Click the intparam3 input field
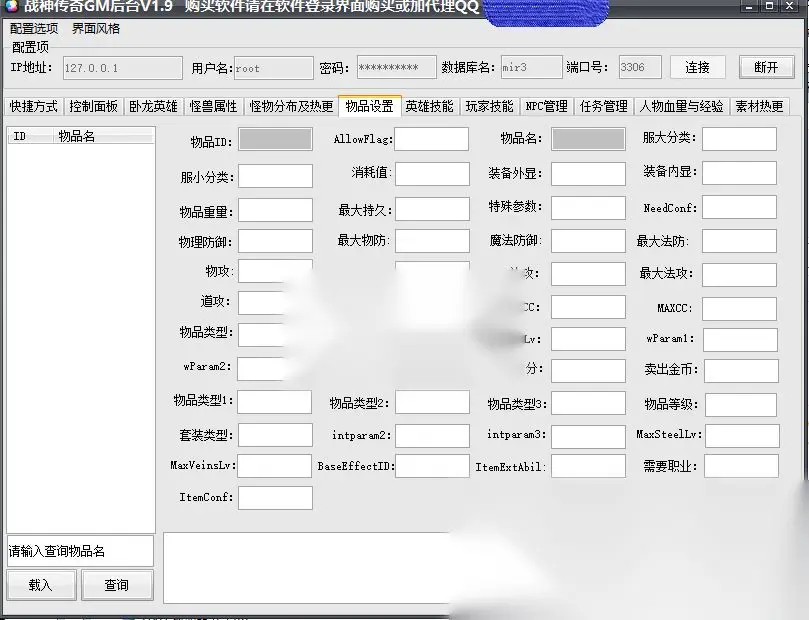 (588, 436)
